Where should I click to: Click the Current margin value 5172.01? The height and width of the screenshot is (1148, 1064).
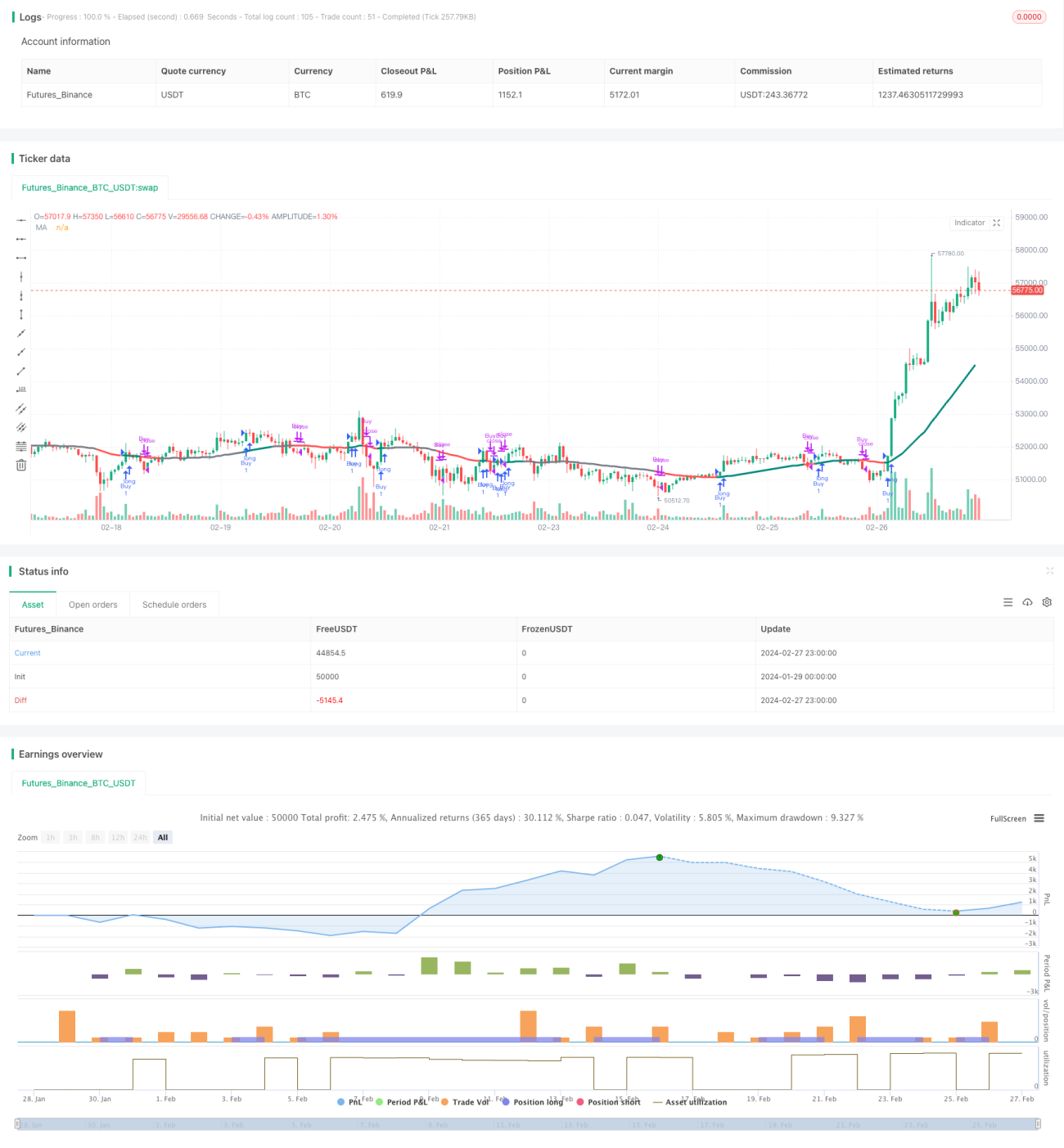[624, 95]
